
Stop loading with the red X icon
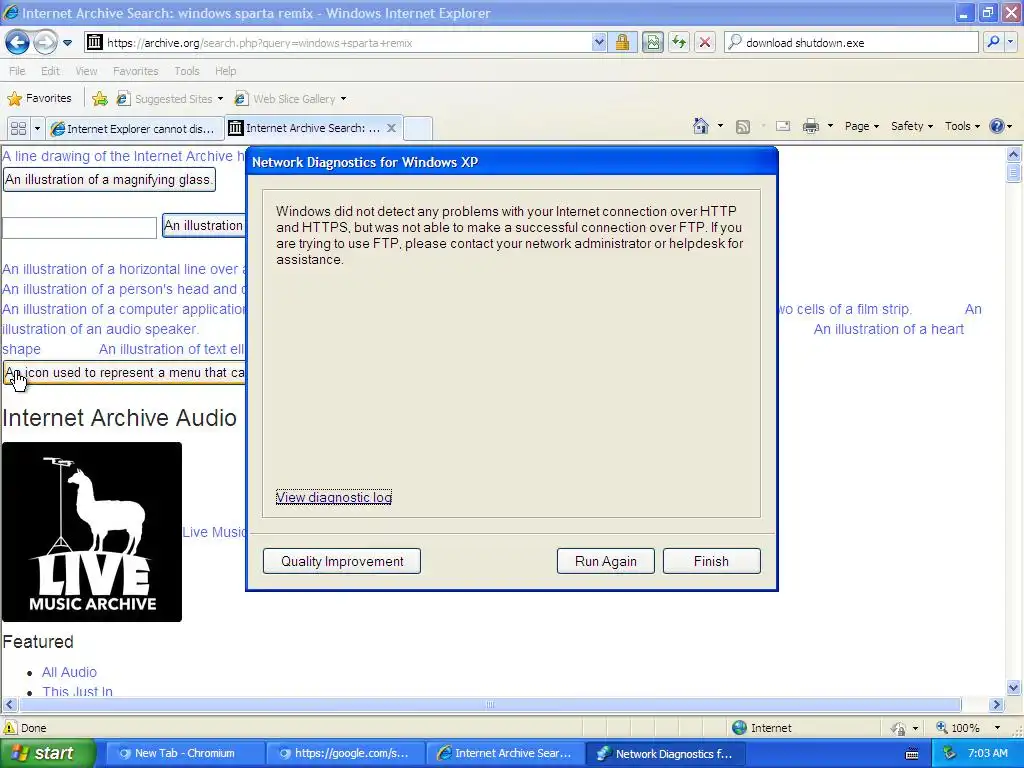click(705, 42)
